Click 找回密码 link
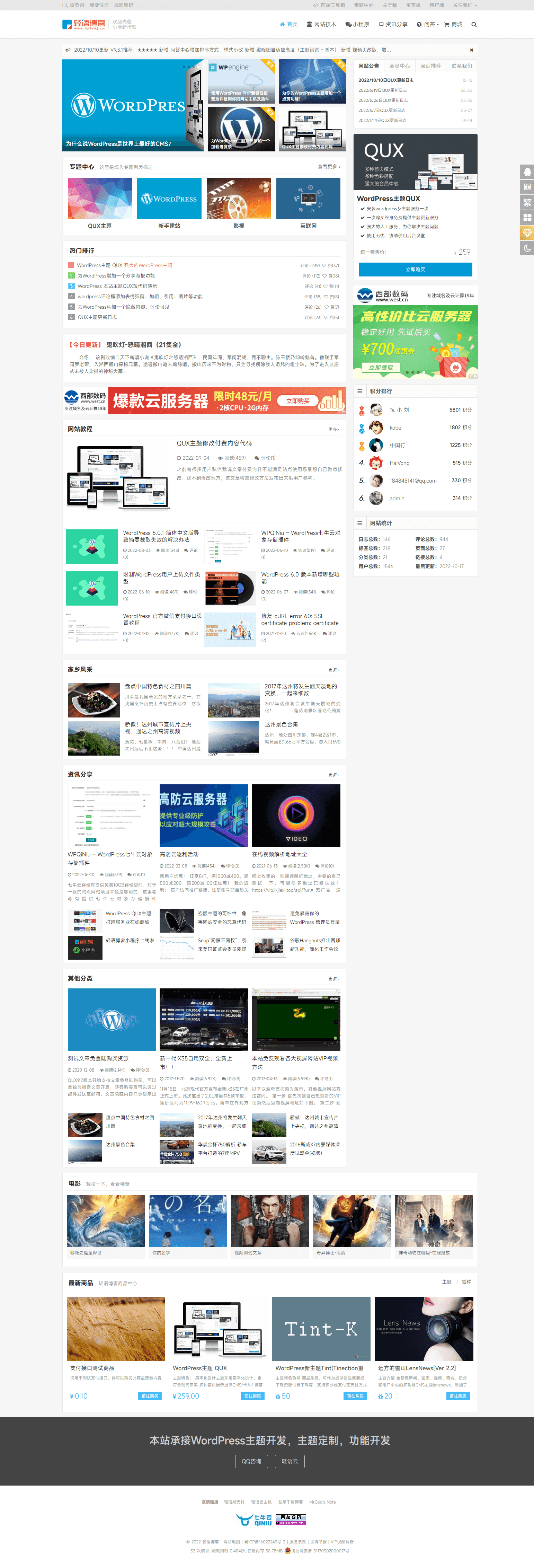 pos(124,5)
